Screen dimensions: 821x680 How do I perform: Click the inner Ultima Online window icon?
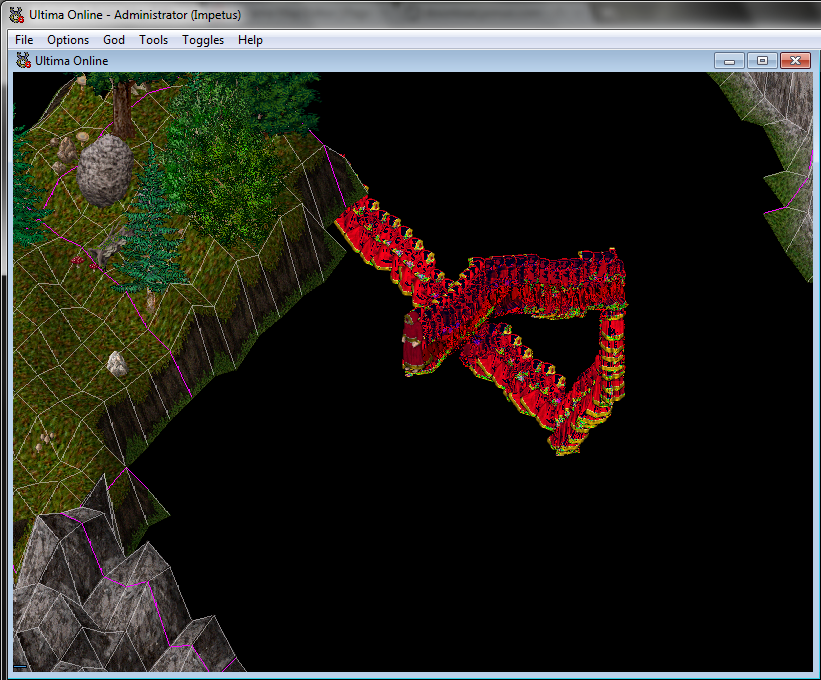23,61
